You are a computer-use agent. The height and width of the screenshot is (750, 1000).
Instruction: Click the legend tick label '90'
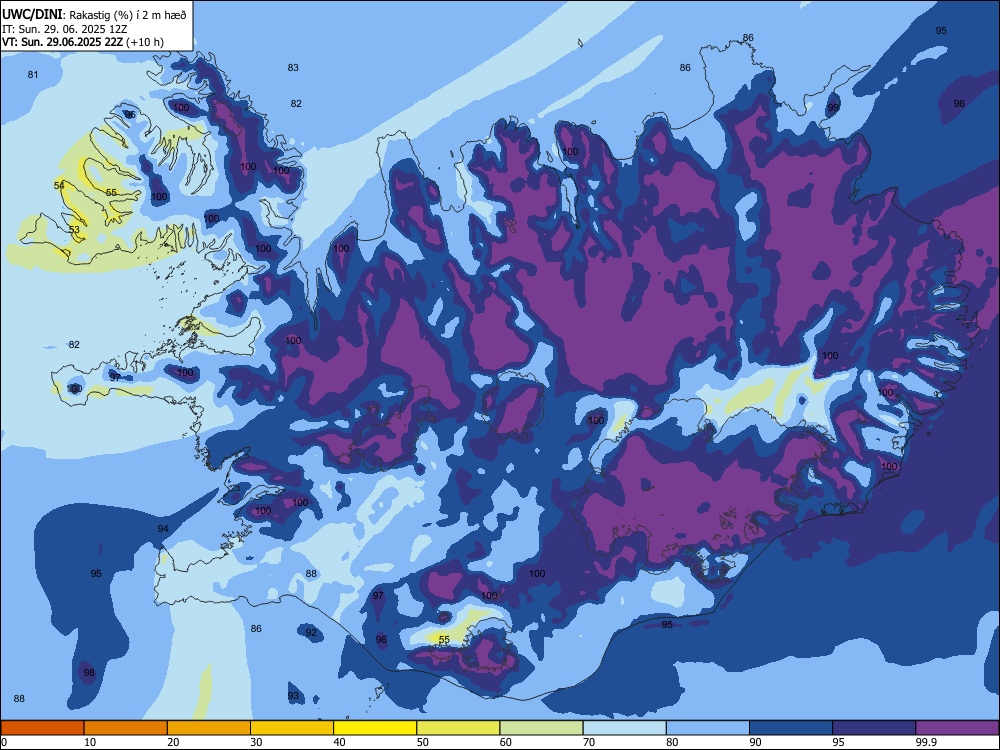coord(755,742)
